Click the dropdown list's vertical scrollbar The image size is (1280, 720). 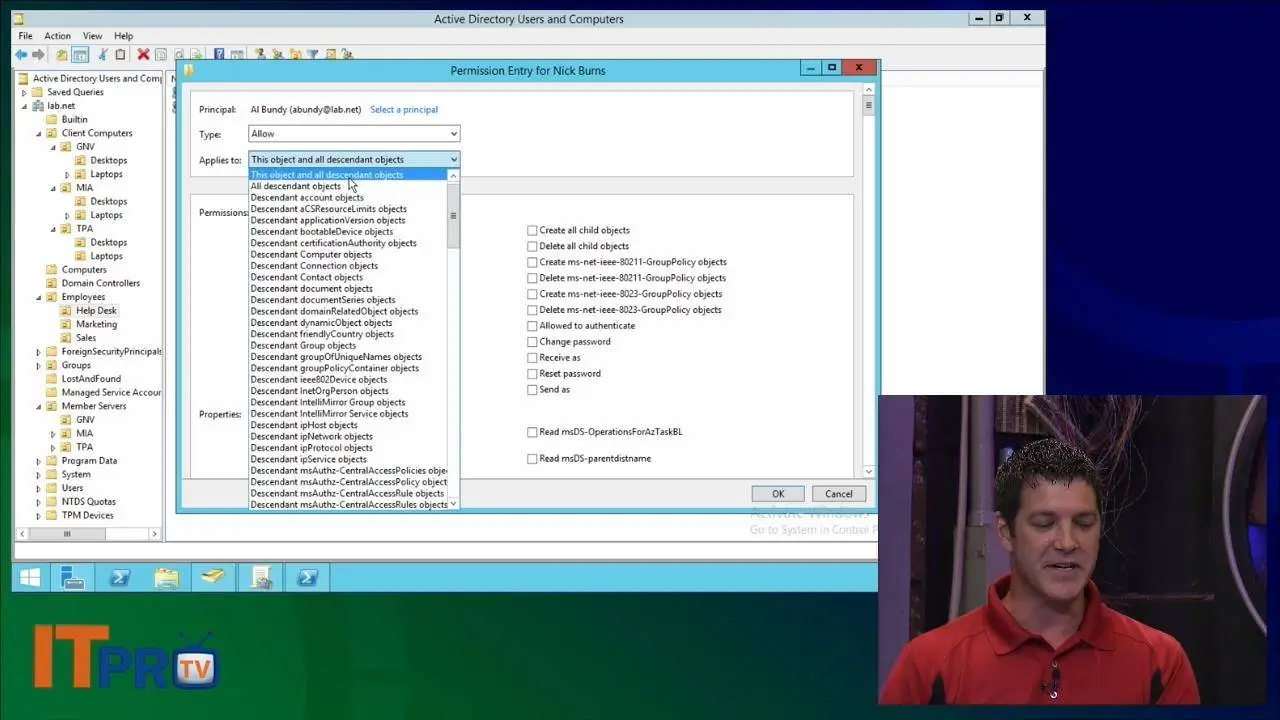click(x=453, y=340)
